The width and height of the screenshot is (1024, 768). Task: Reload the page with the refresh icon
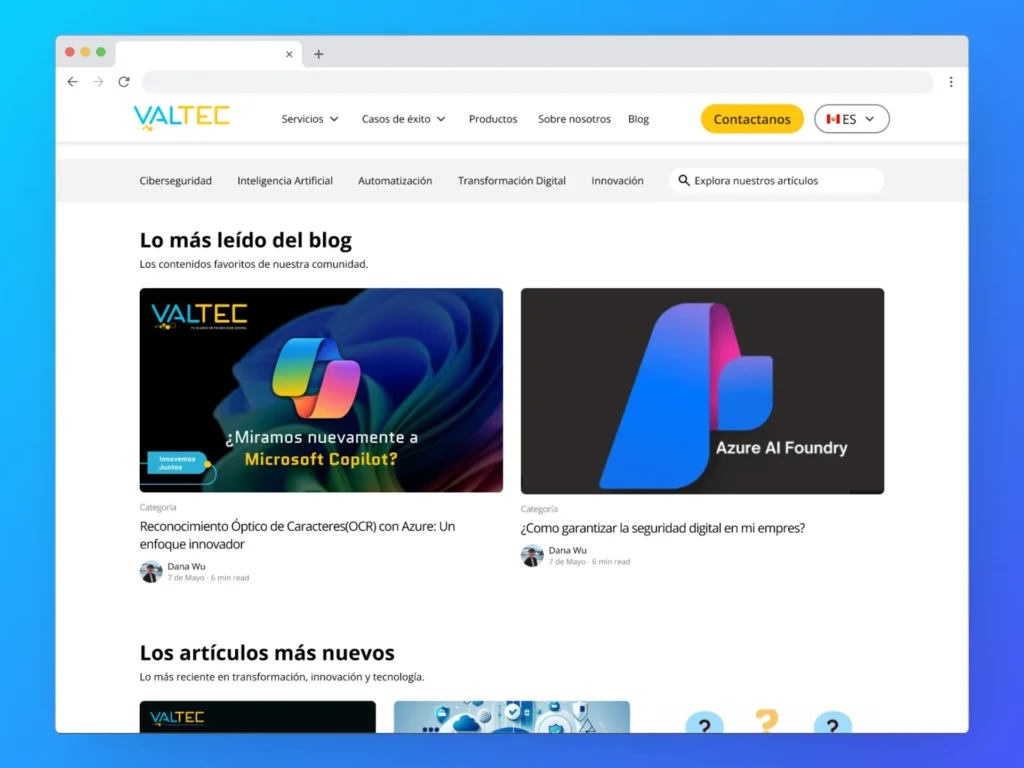coord(123,82)
